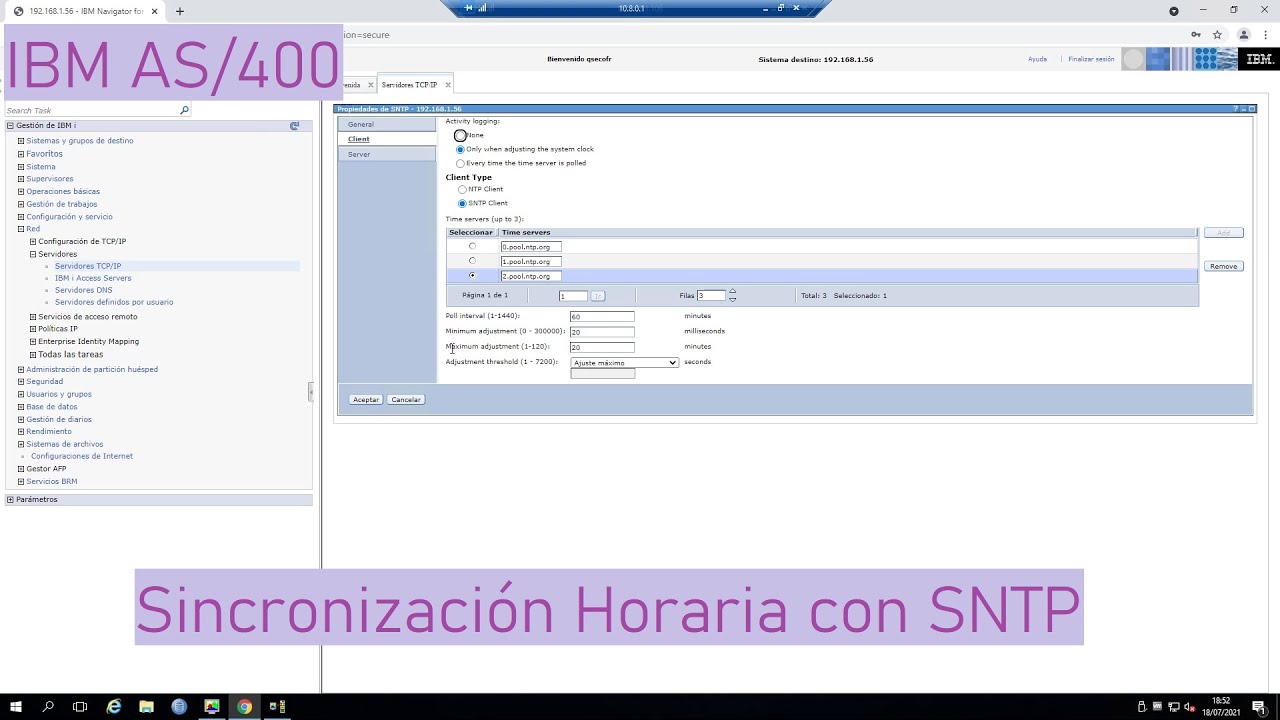
Task: Click the Maximum adjustment input field
Action: coord(602,346)
